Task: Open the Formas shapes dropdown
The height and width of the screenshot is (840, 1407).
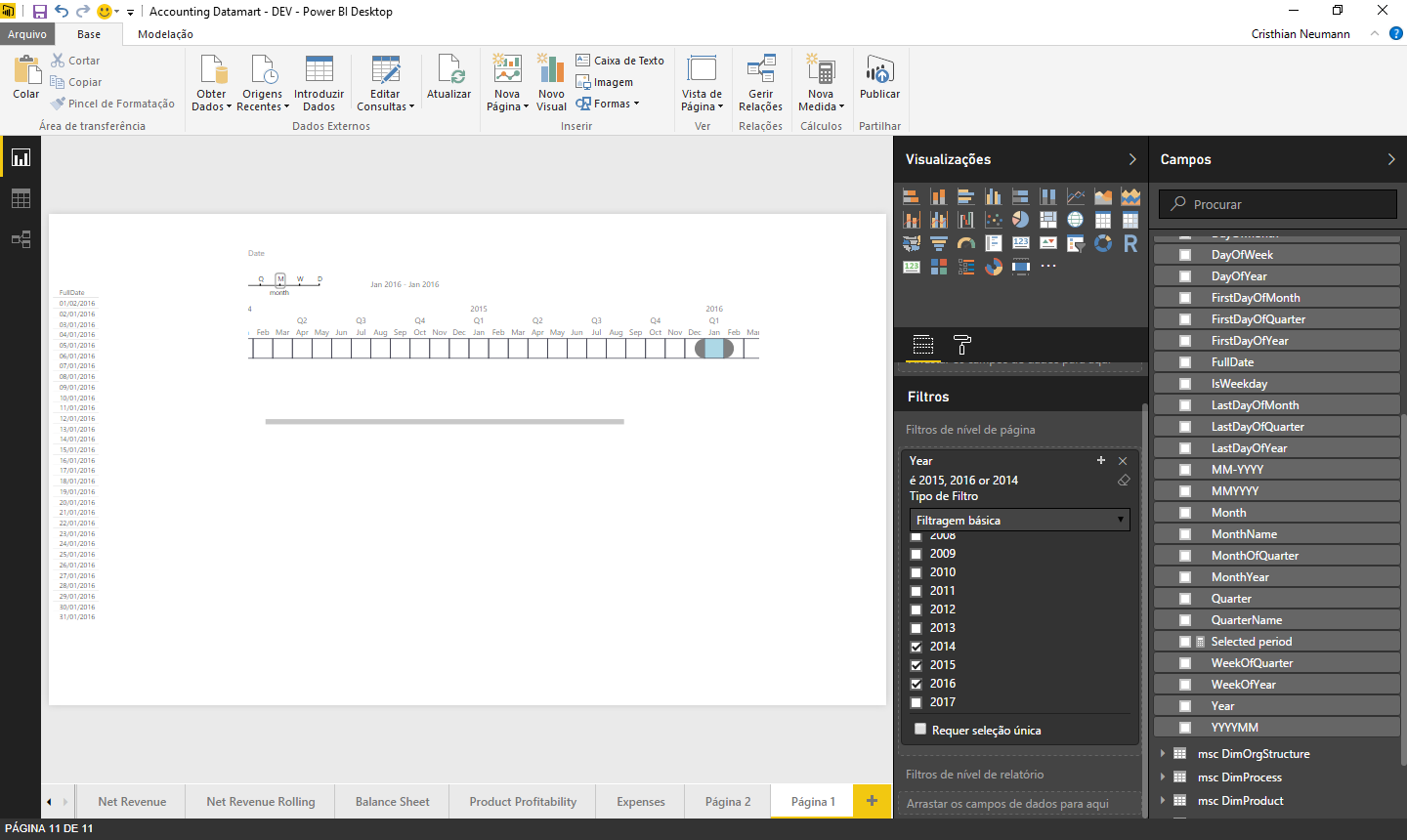Action: point(608,104)
